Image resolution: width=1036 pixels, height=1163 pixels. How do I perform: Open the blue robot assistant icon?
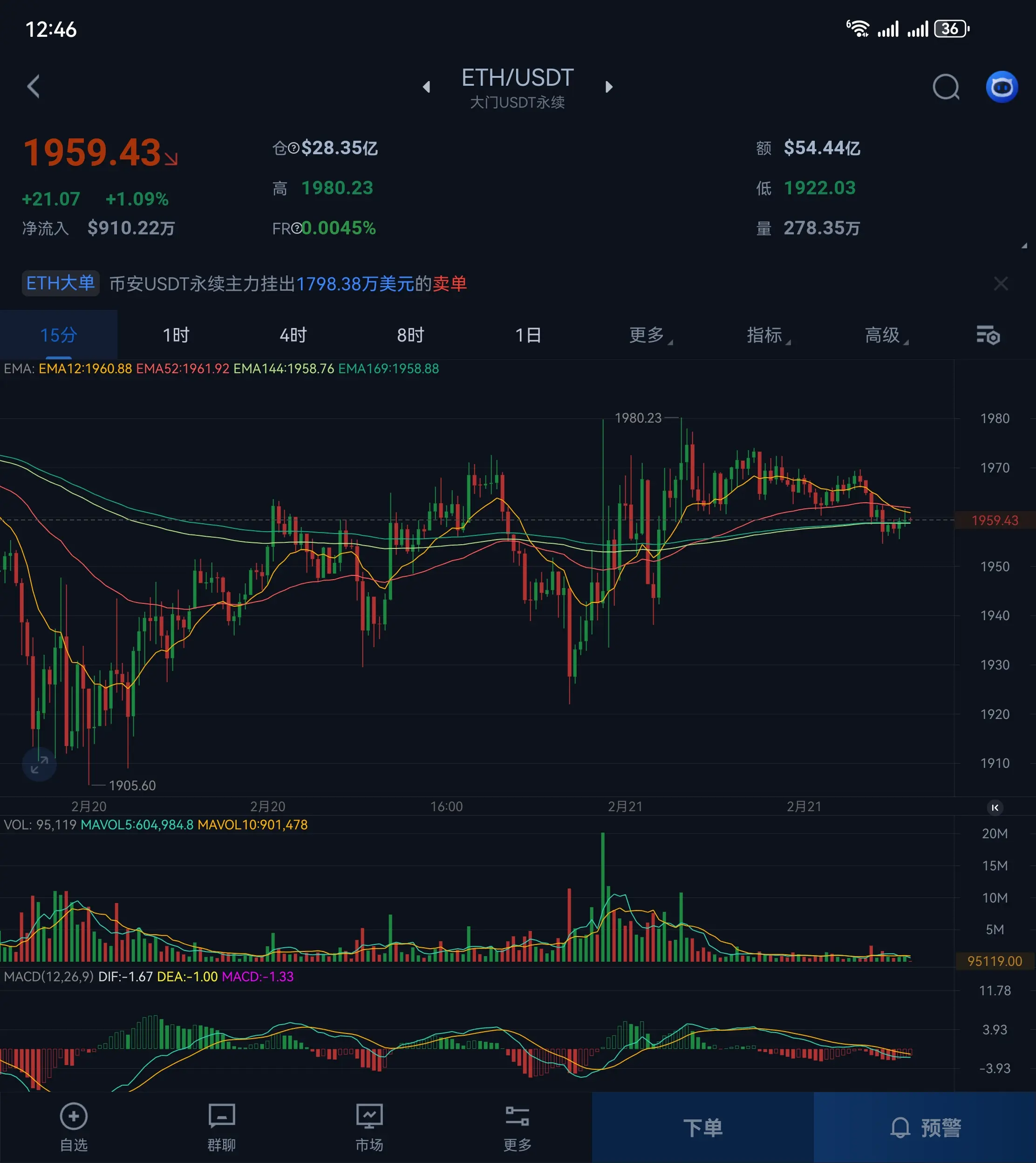pos(1001,87)
